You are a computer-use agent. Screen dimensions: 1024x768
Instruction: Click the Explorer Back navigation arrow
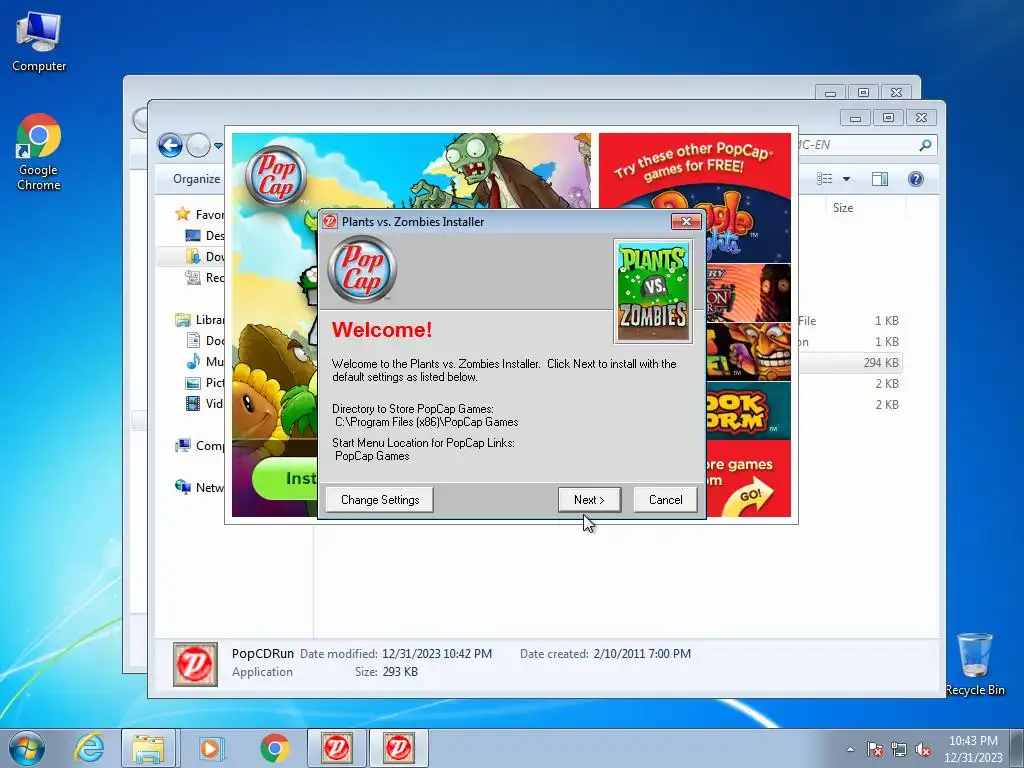[x=170, y=145]
